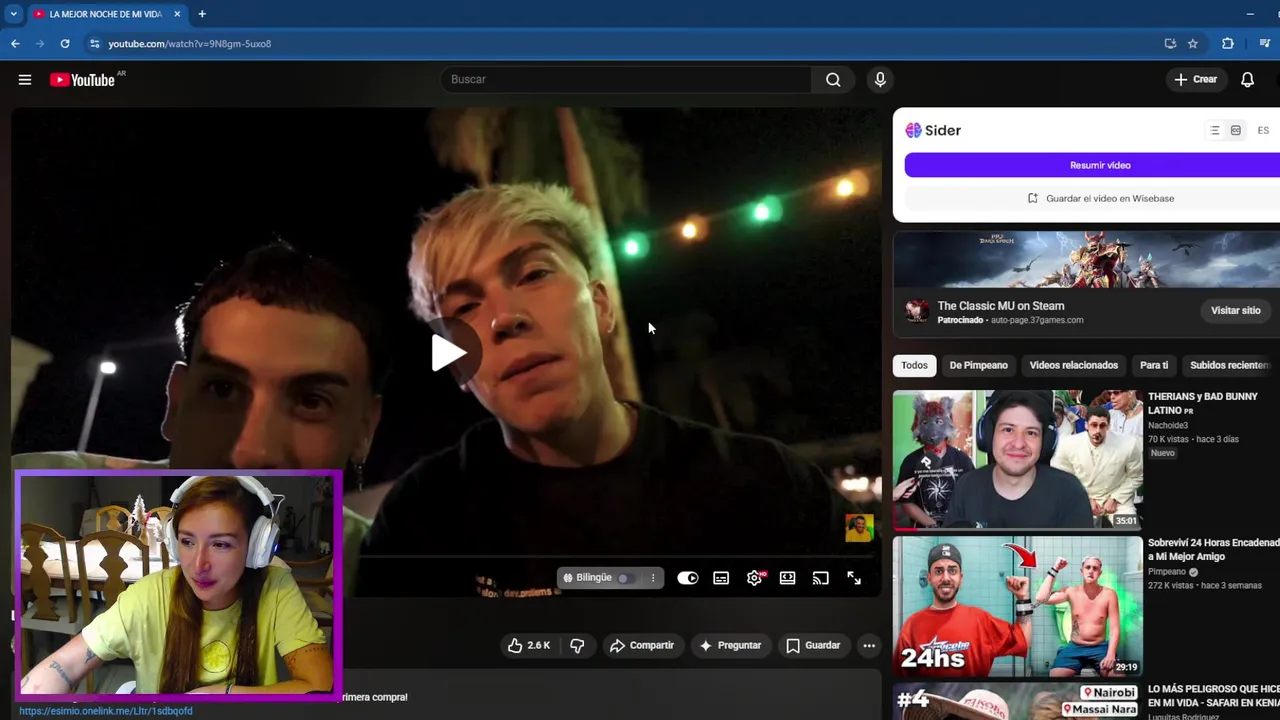Go to the YouTube home logo
The image size is (1280, 720).
point(82,80)
